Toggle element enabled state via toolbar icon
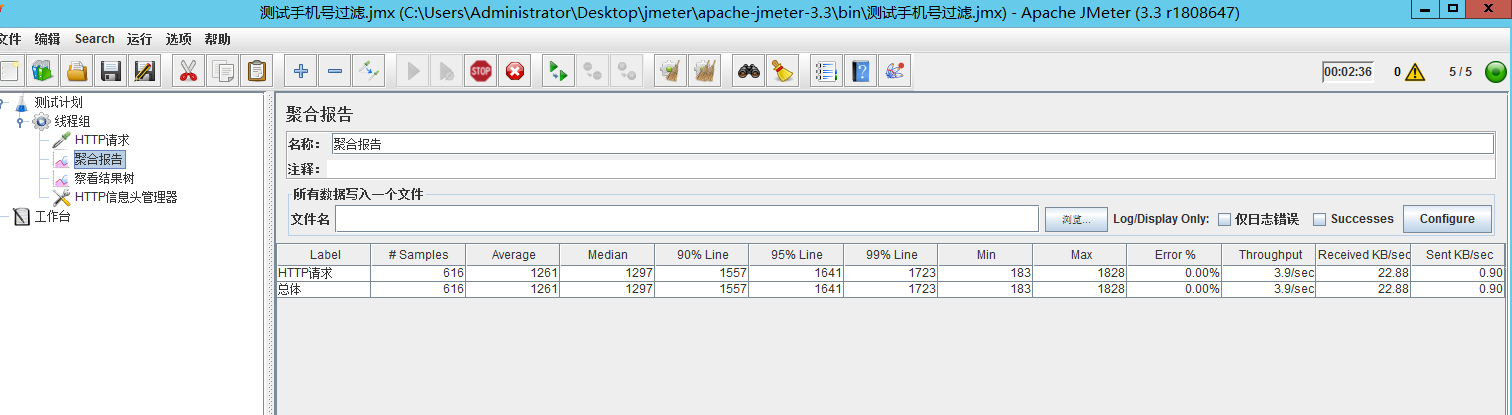Screen dimensions: 1512x415 tap(369, 71)
